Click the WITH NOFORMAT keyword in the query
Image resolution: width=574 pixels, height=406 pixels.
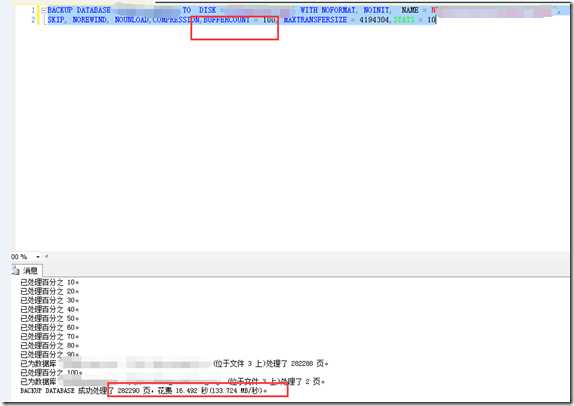(328, 10)
